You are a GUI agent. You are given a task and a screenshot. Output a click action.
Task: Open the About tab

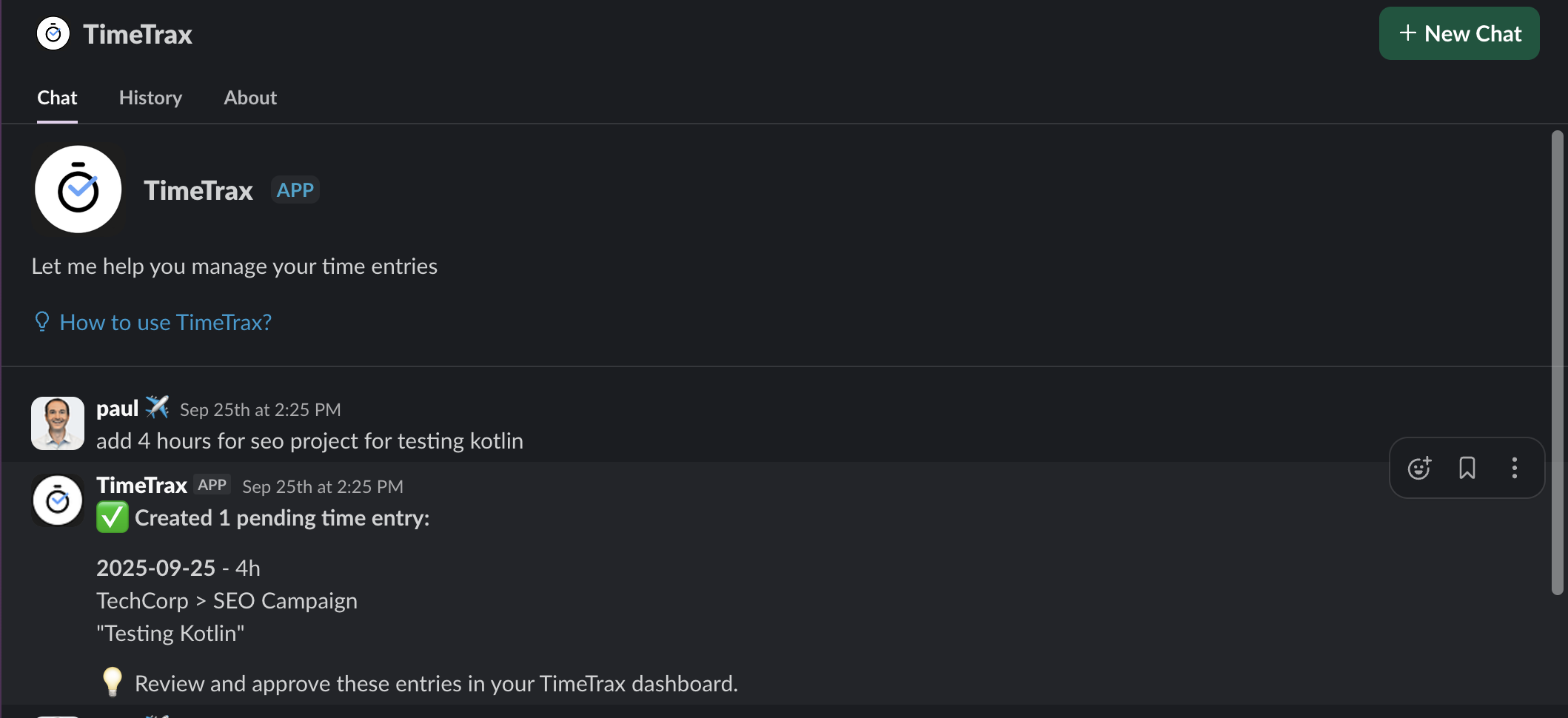pyautogui.click(x=249, y=97)
